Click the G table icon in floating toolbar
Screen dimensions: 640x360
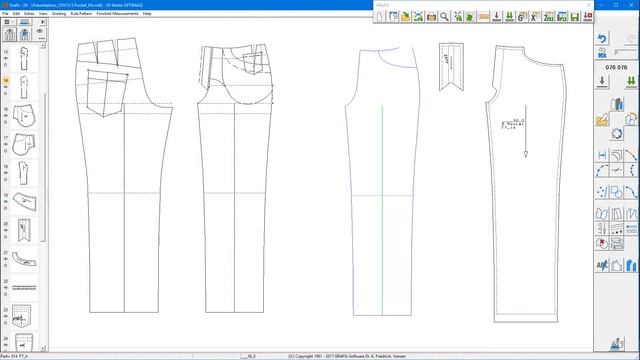[x=522, y=17]
